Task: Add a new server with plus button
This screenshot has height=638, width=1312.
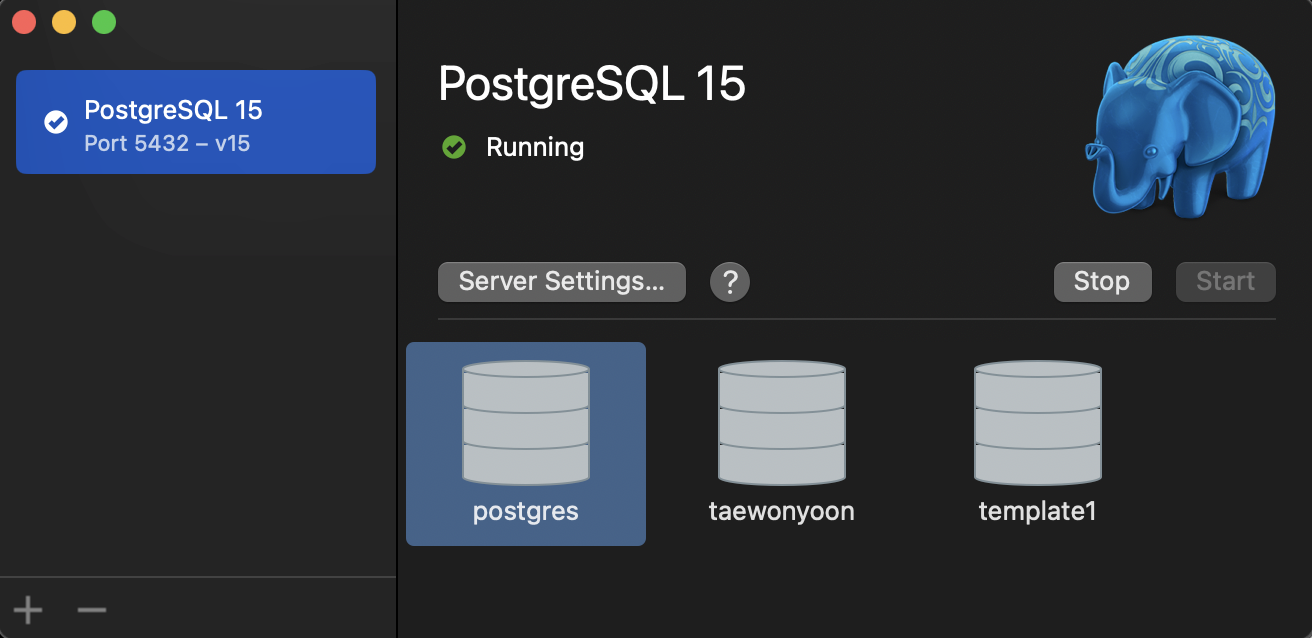Action: click(28, 609)
